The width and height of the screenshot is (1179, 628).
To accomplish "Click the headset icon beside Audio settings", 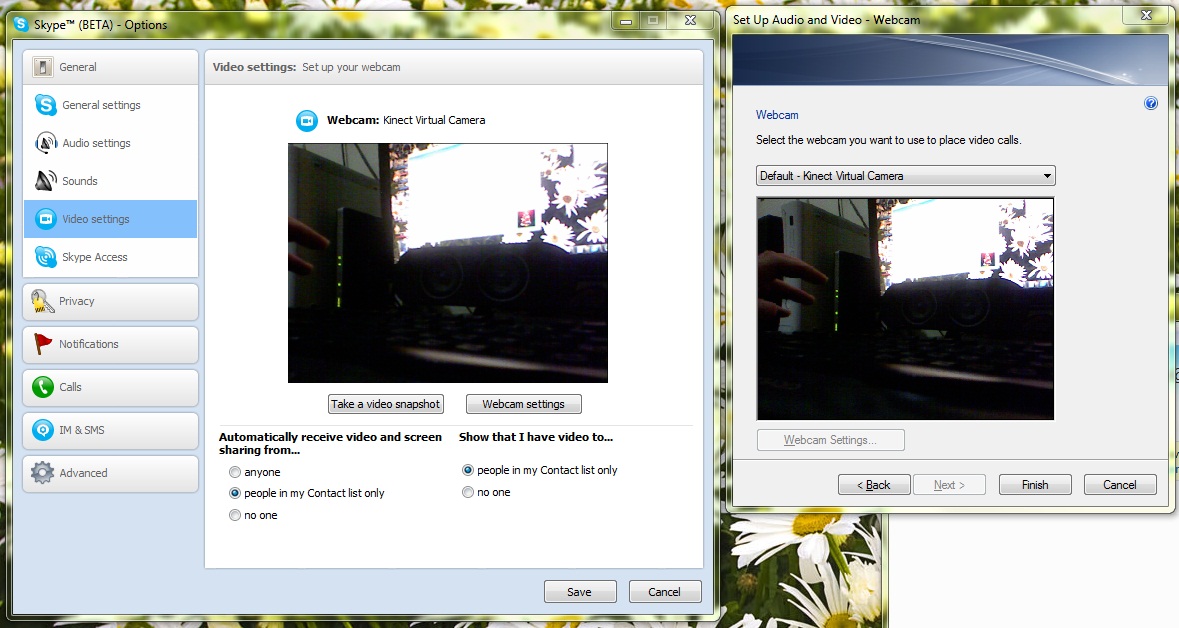I will 46,143.
